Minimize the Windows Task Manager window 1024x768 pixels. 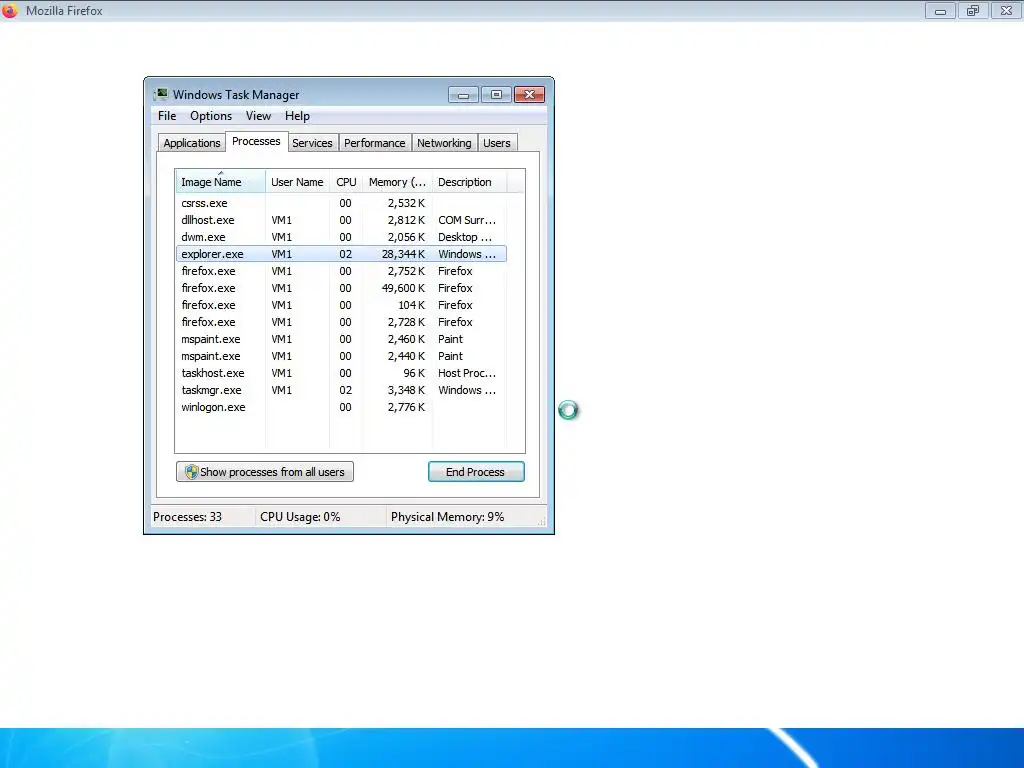point(464,95)
